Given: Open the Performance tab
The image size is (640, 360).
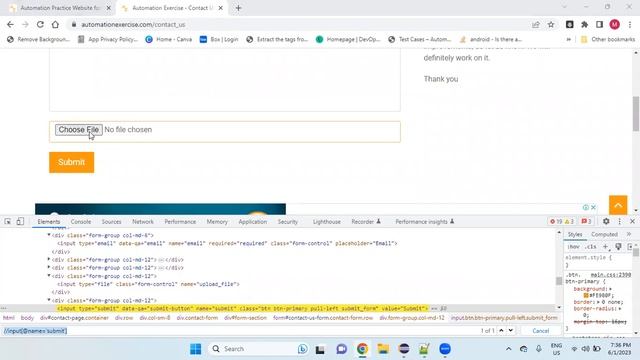Looking at the screenshot, I should pyautogui.click(x=180, y=222).
